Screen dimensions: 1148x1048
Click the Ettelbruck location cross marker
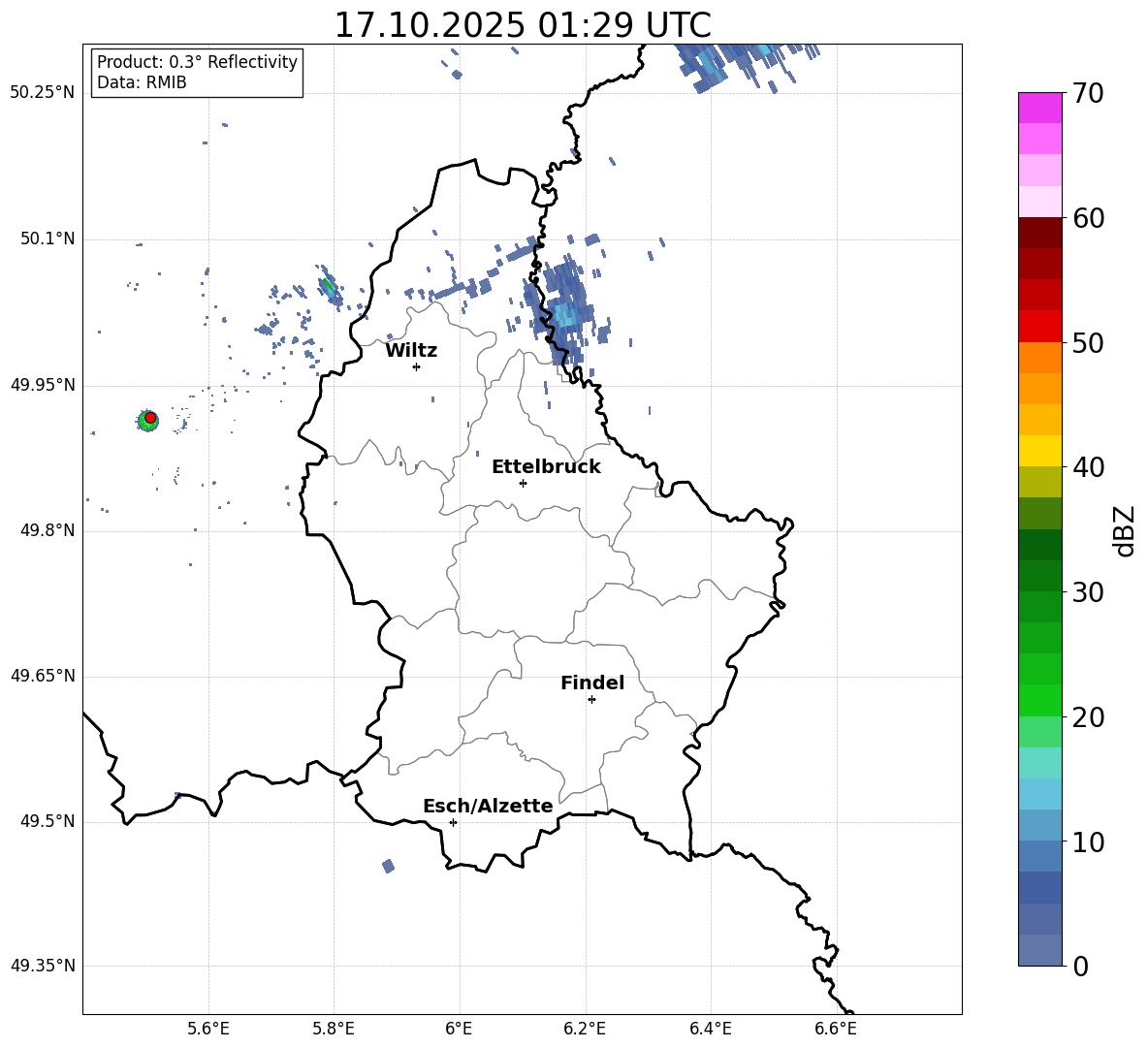coord(523,483)
